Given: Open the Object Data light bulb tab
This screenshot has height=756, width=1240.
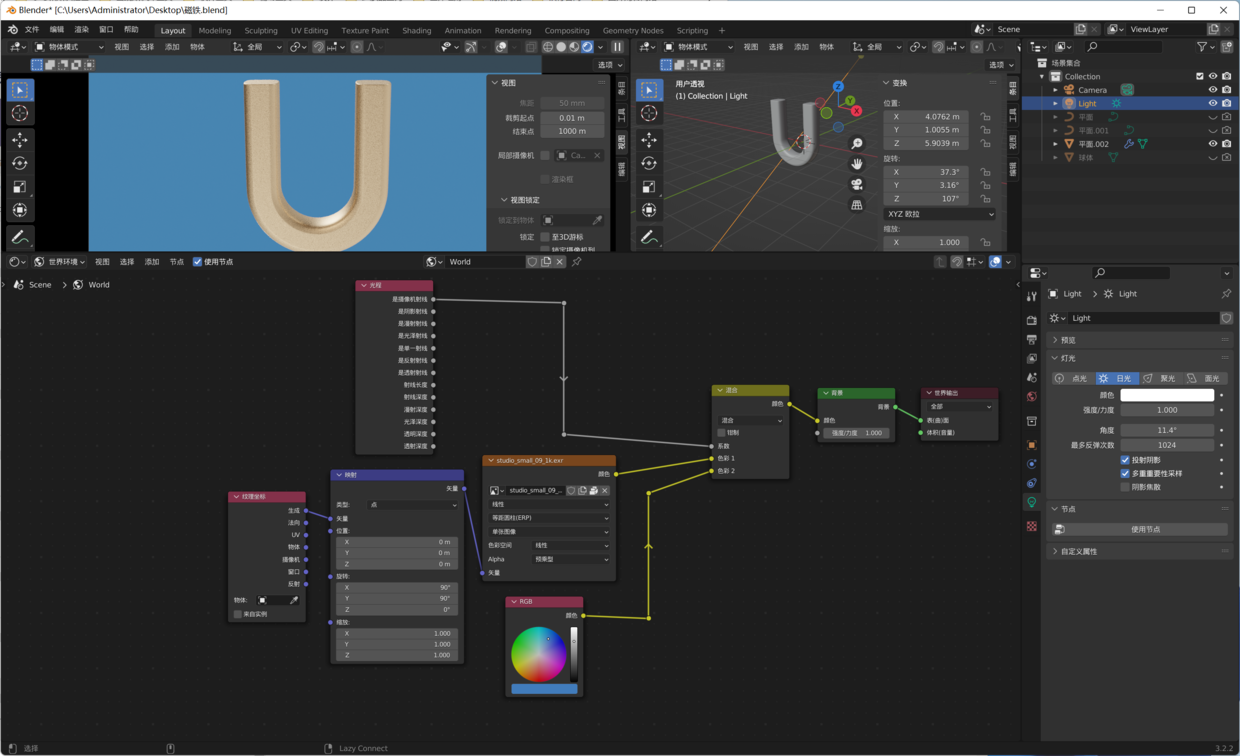Looking at the screenshot, I should tap(1032, 503).
